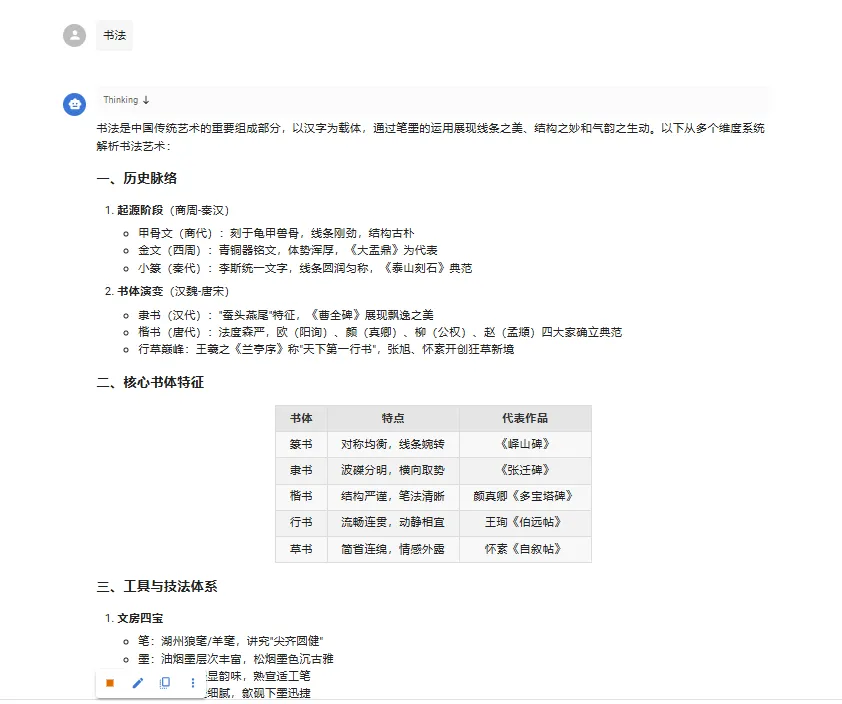The image size is (842, 704).
Task: Click the table cell 行书
Action: [x=301, y=522]
